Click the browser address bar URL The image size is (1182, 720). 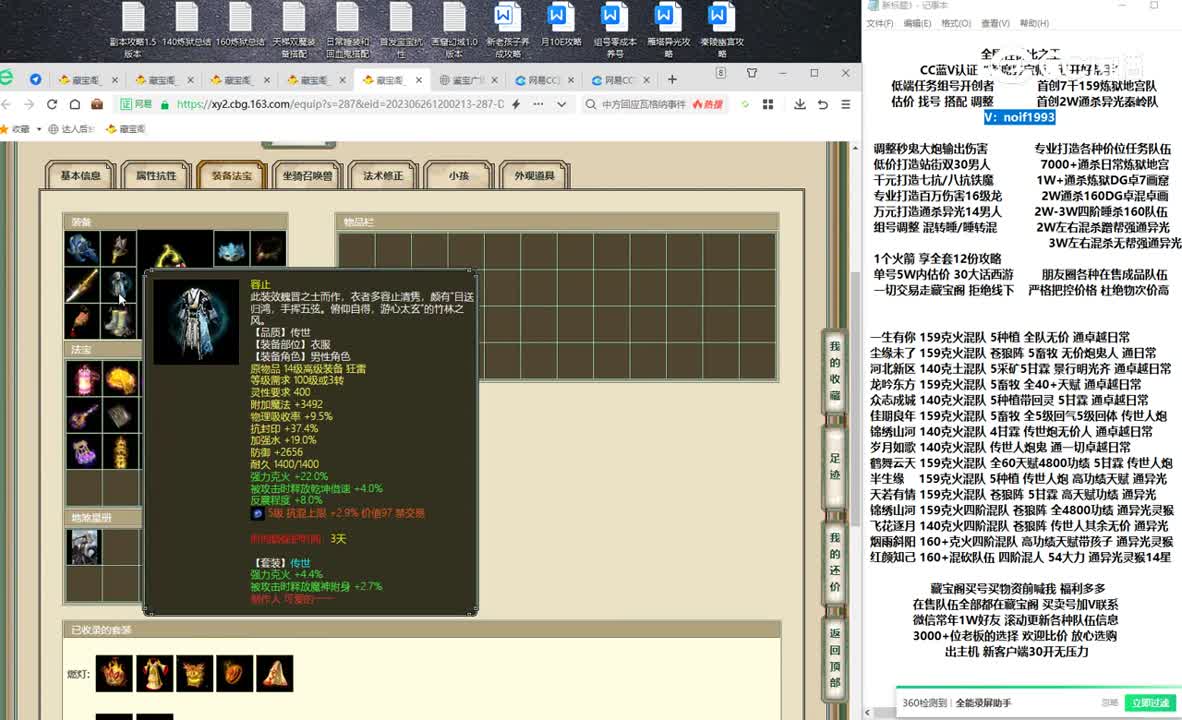pyautogui.click(x=340, y=104)
